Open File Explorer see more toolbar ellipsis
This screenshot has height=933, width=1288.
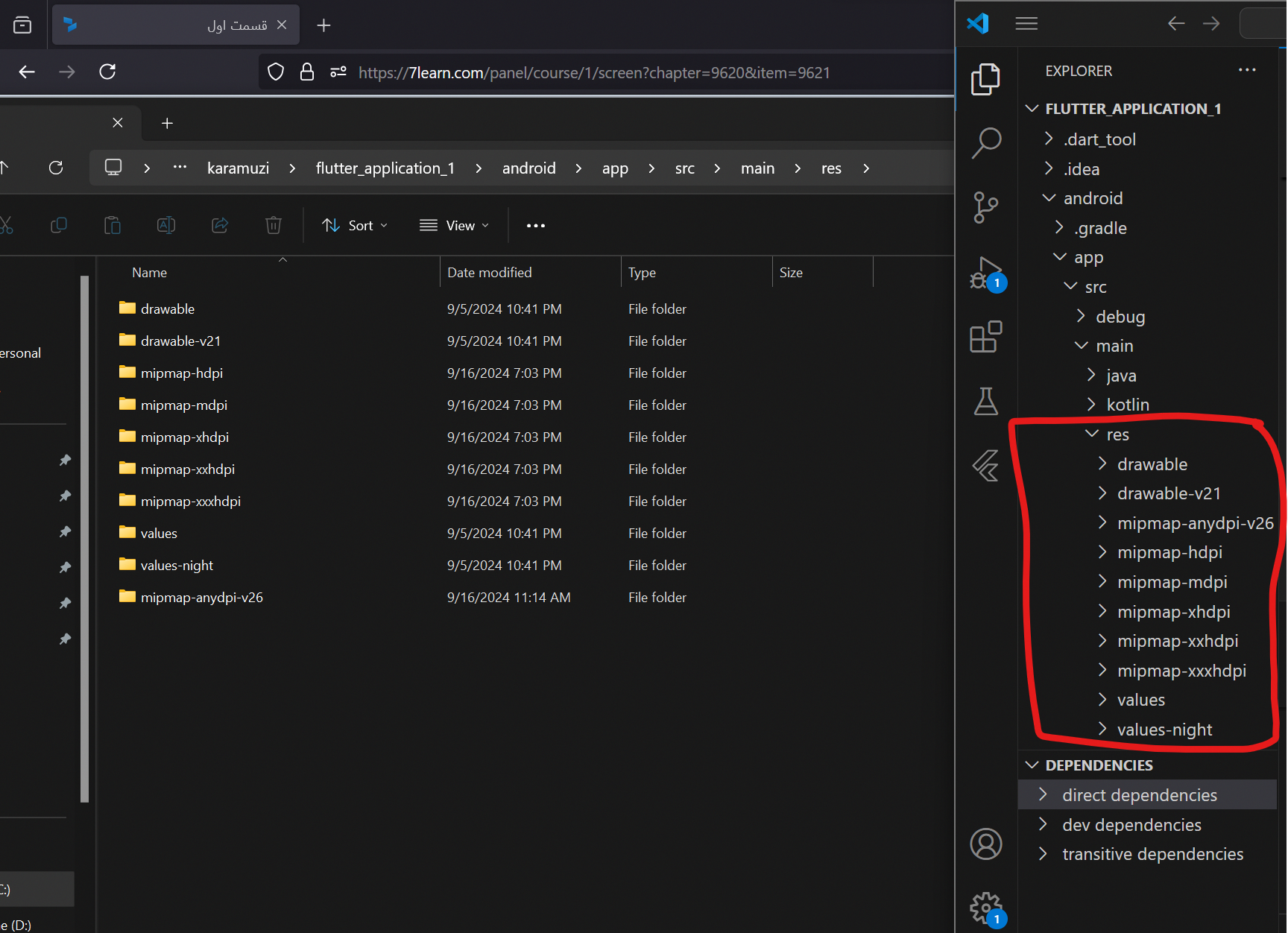tap(536, 226)
